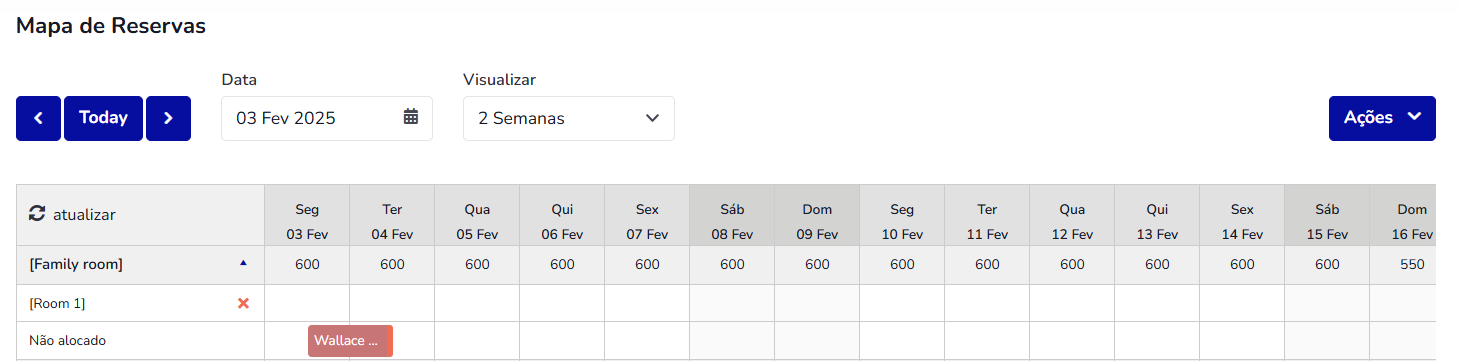Remove Room 1 with red X icon
The height and width of the screenshot is (361, 1459).
pos(243,303)
